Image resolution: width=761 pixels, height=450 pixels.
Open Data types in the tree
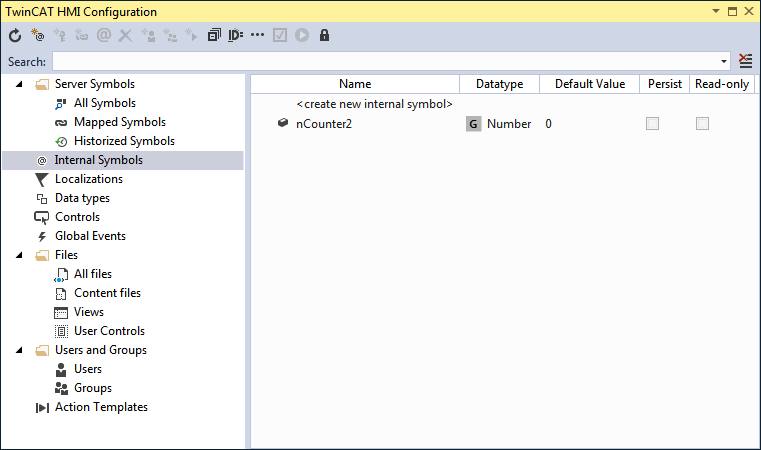(82, 198)
